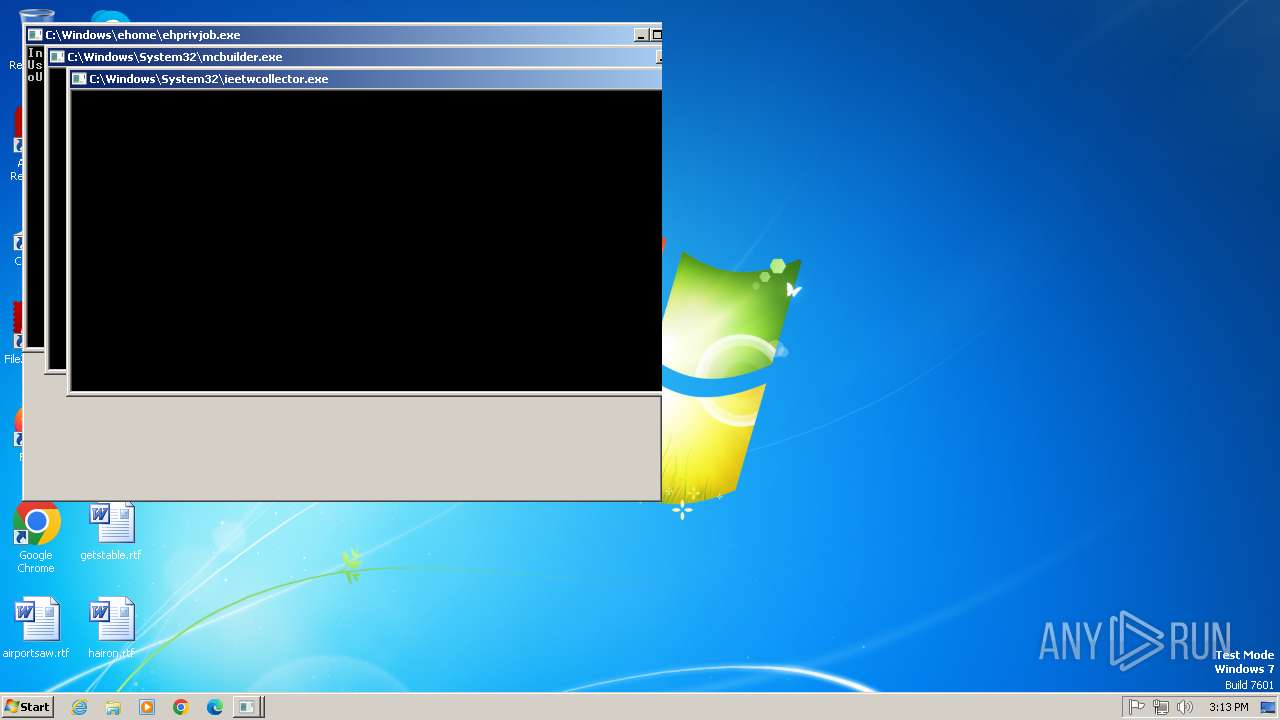Click the Show desktop button
Screen dimensions: 1280x720
click(1268, 707)
